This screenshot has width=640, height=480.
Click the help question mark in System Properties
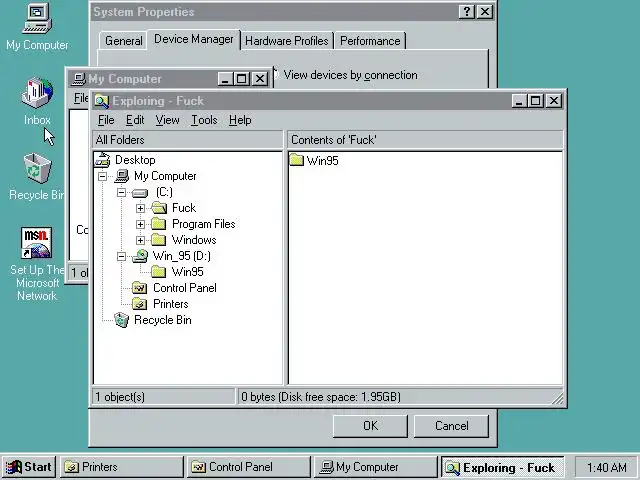467,12
